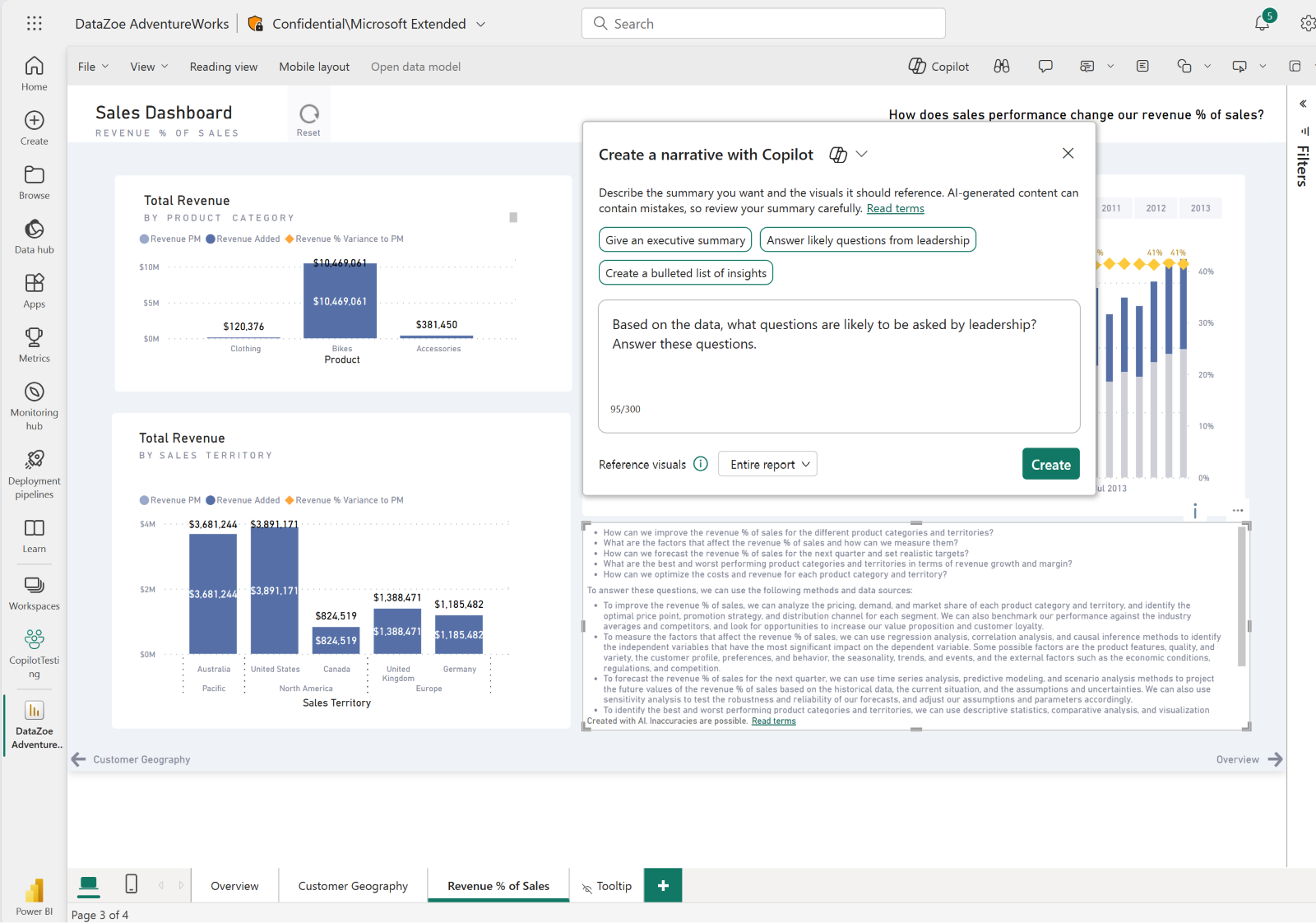
Task: Choose Create a bulleted list of insights
Action: click(x=686, y=272)
